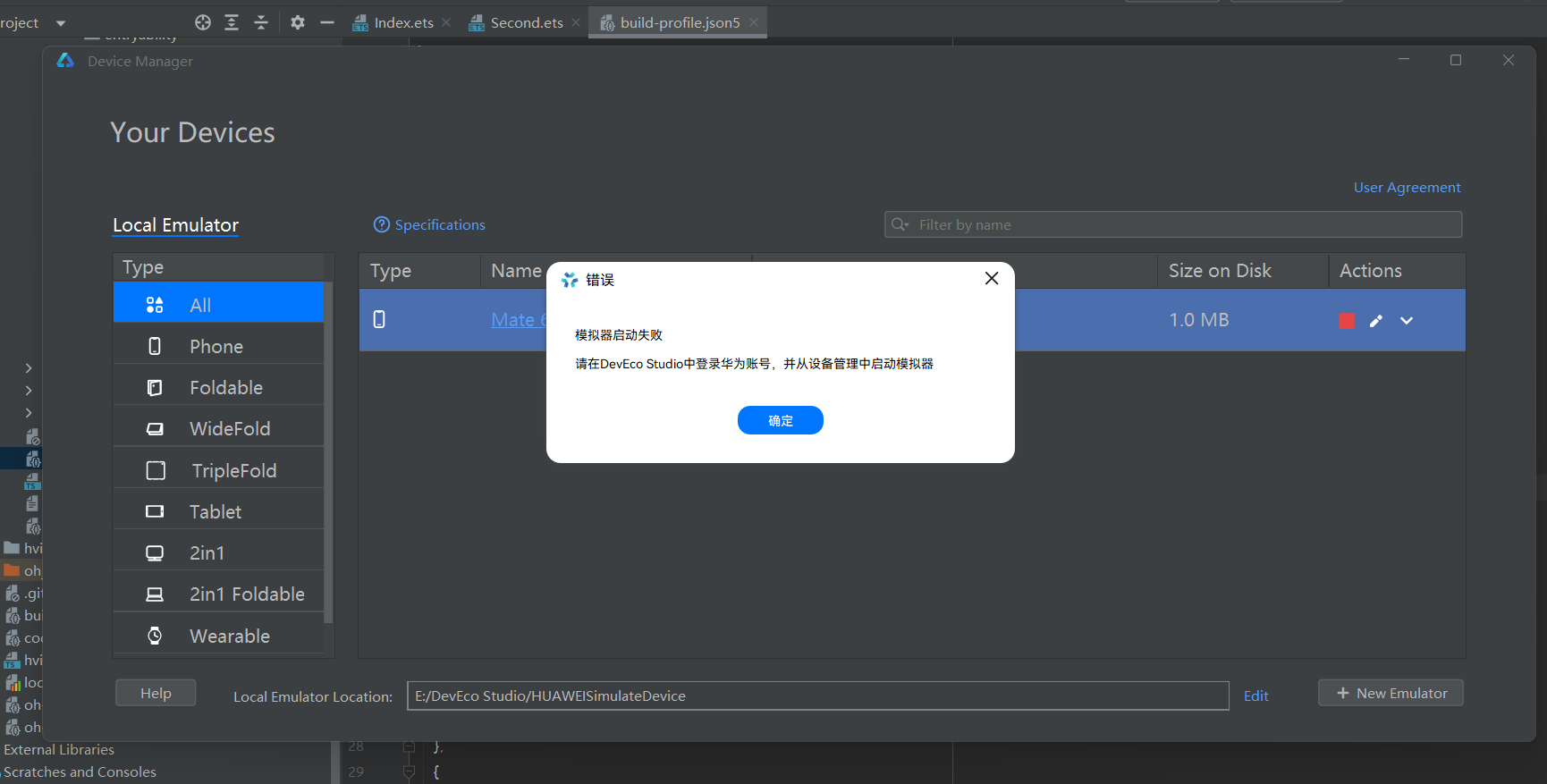Expand emulator actions dropdown chevron
The height and width of the screenshot is (784, 1547).
[1407, 321]
